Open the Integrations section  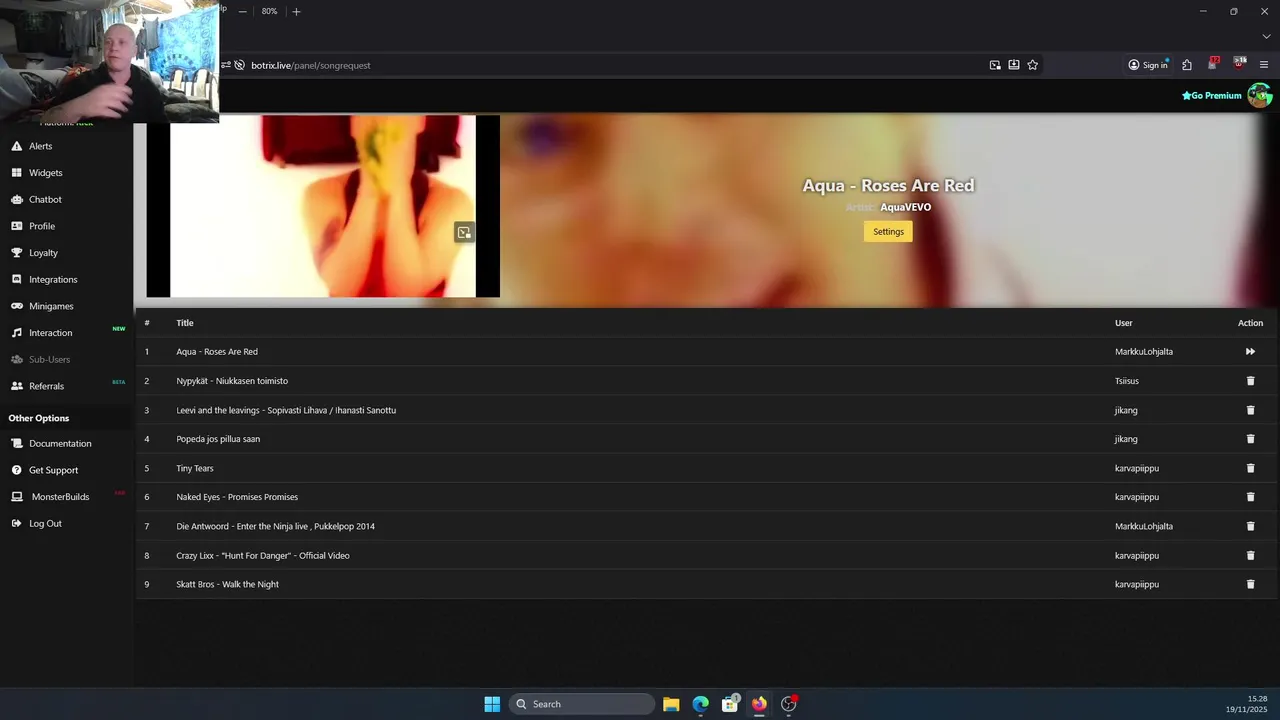coord(52,279)
